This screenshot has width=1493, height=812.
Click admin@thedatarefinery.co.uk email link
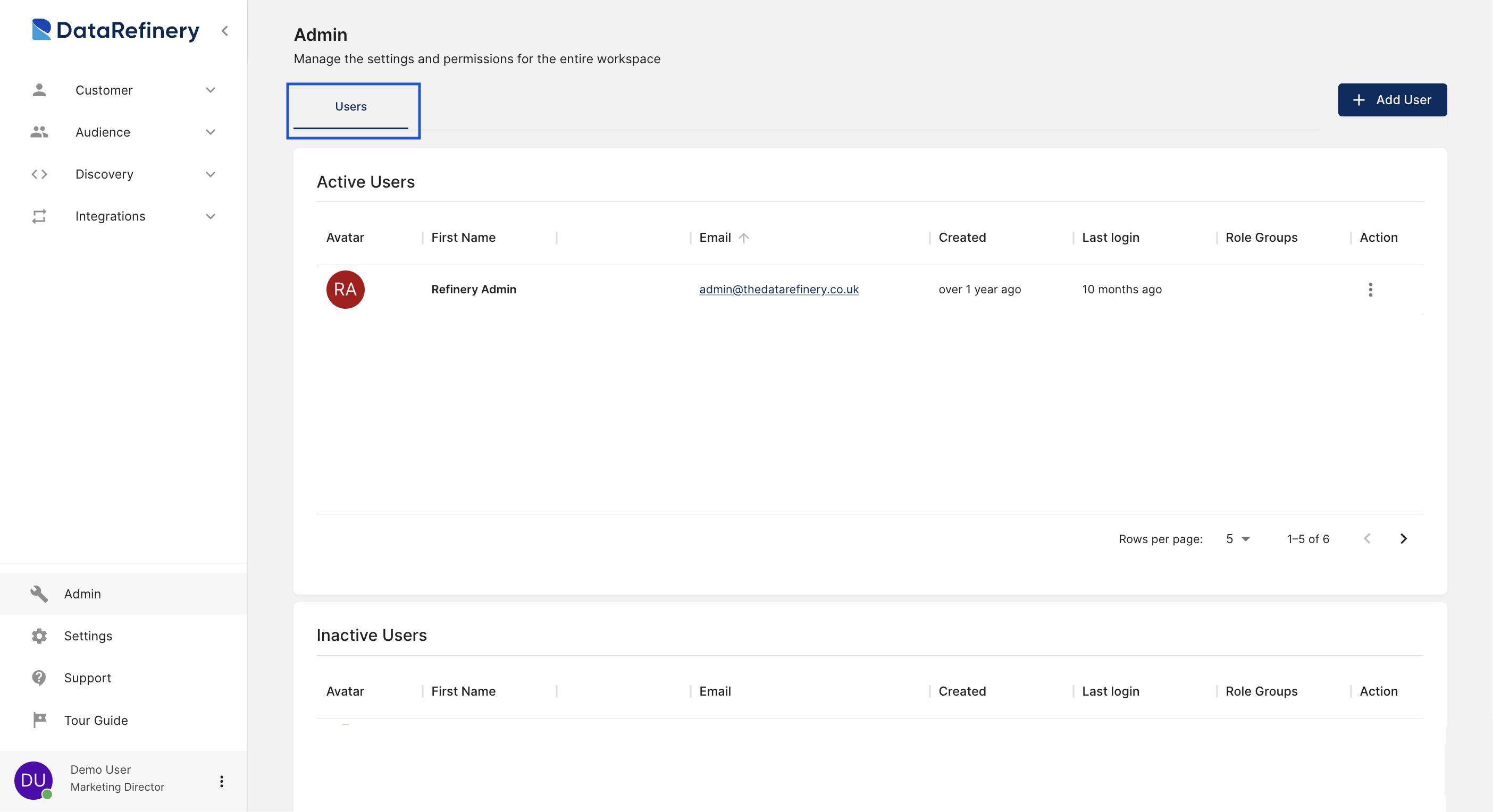(x=779, y=289)
